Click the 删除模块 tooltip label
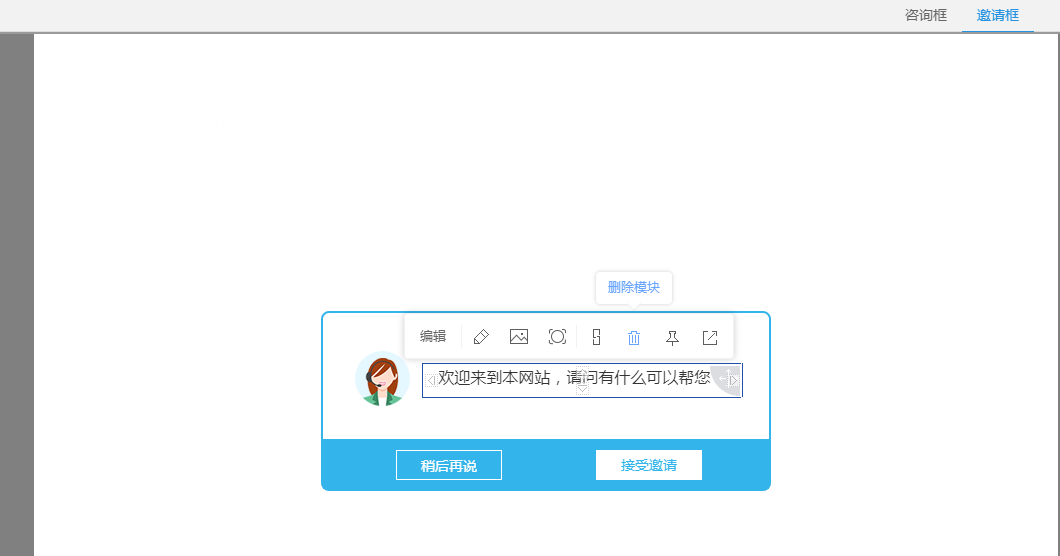Screen dimensions: 1060x556 (x=633, y=287)
